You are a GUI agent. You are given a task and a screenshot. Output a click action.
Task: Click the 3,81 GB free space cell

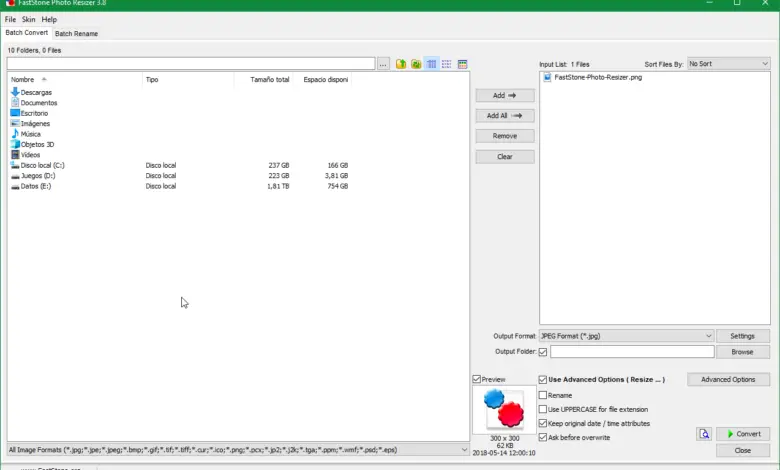336,176
